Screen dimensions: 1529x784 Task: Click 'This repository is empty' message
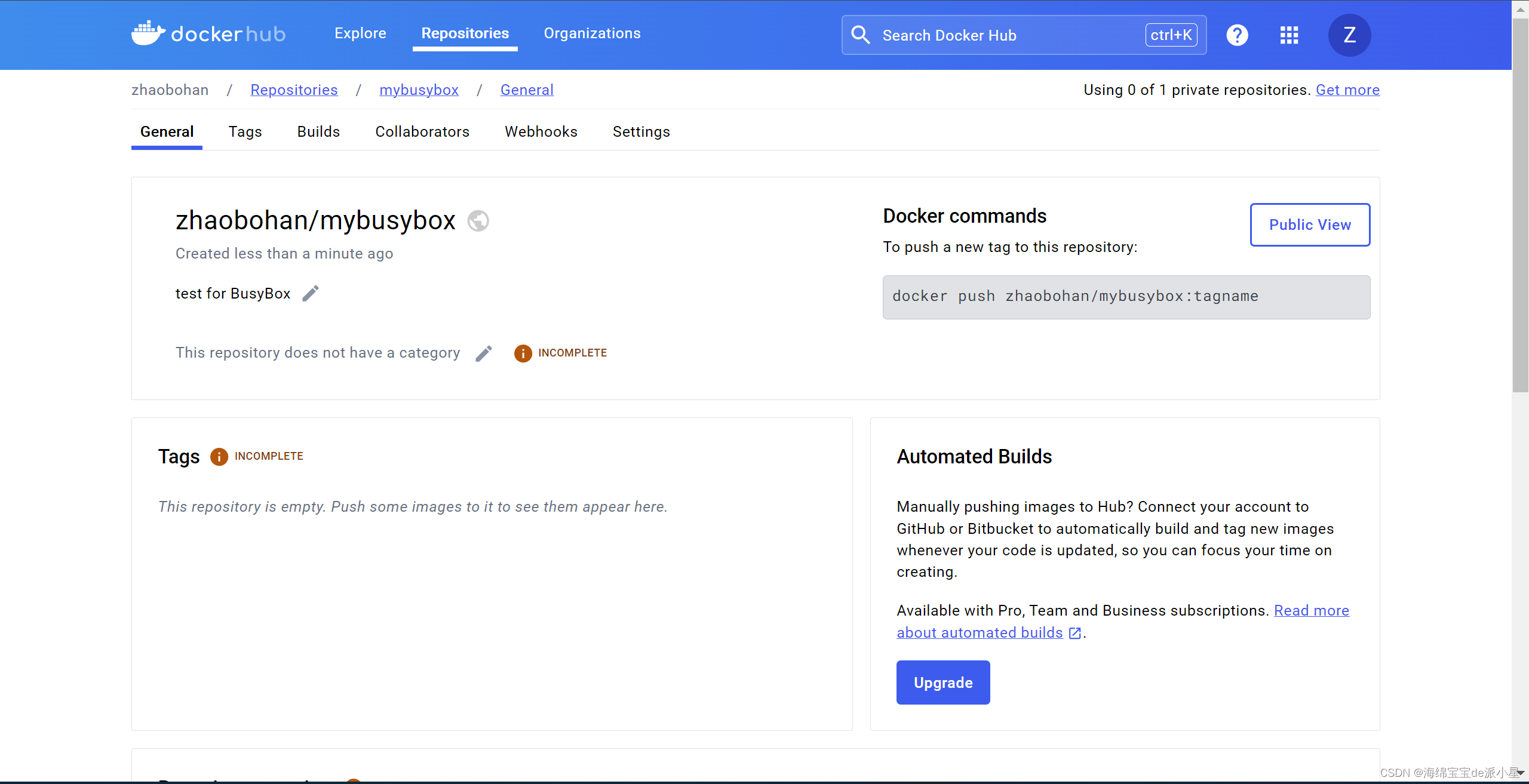(x=413, y=507)
